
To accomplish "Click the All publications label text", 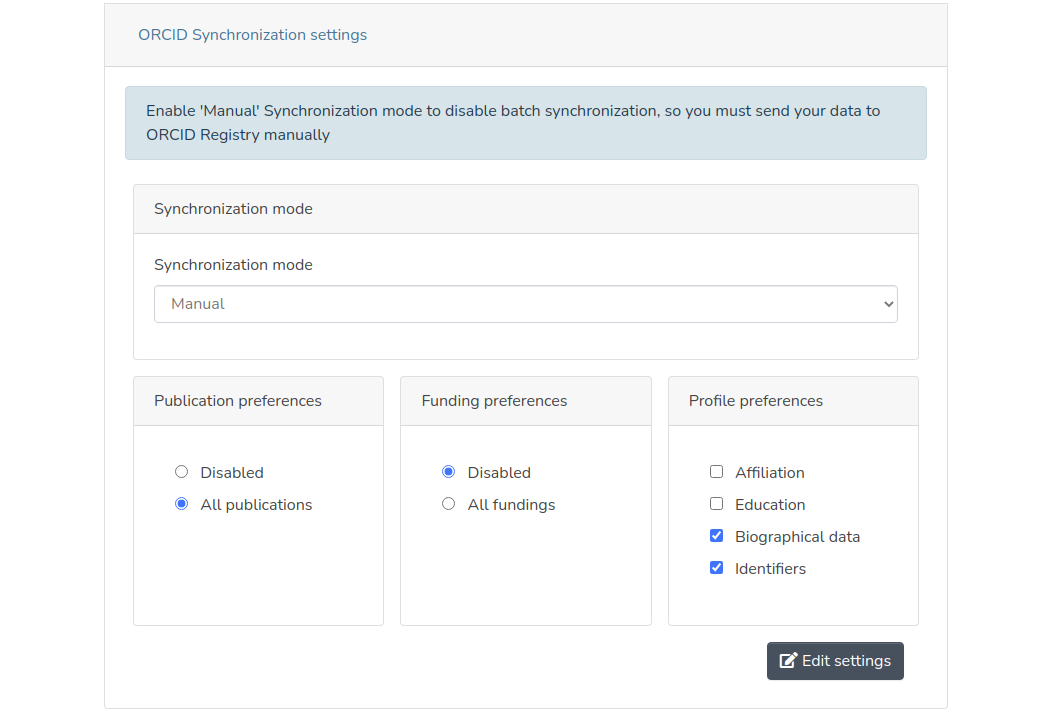I will click(x=256, y=505).
